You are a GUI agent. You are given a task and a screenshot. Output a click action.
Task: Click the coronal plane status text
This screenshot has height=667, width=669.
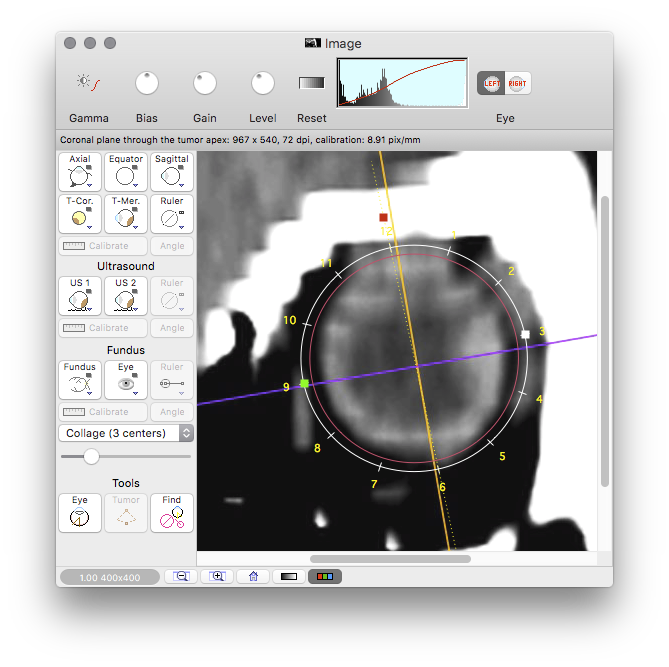point(240,140)
